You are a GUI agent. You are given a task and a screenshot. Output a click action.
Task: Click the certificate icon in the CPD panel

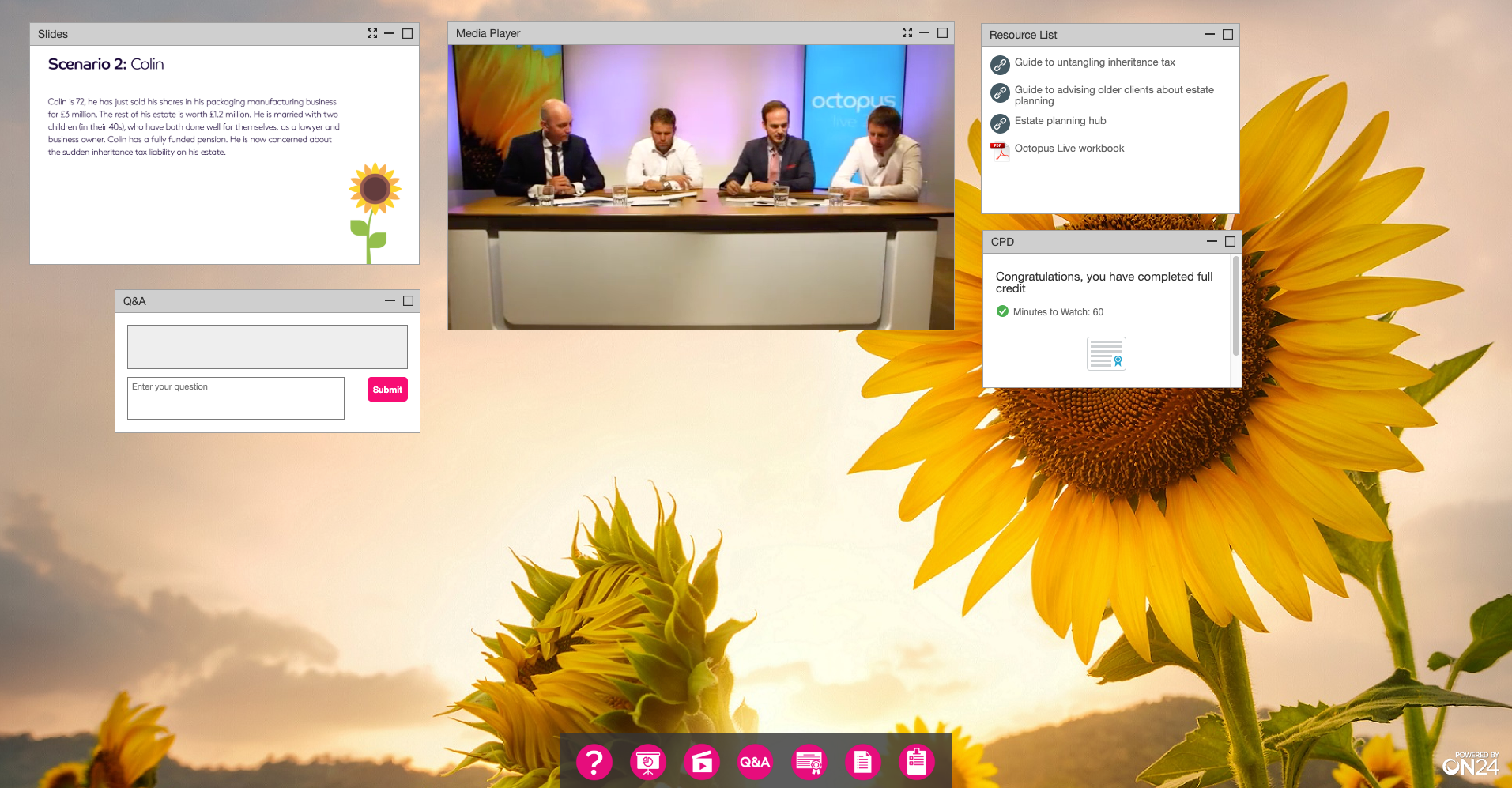(1106, 353)
